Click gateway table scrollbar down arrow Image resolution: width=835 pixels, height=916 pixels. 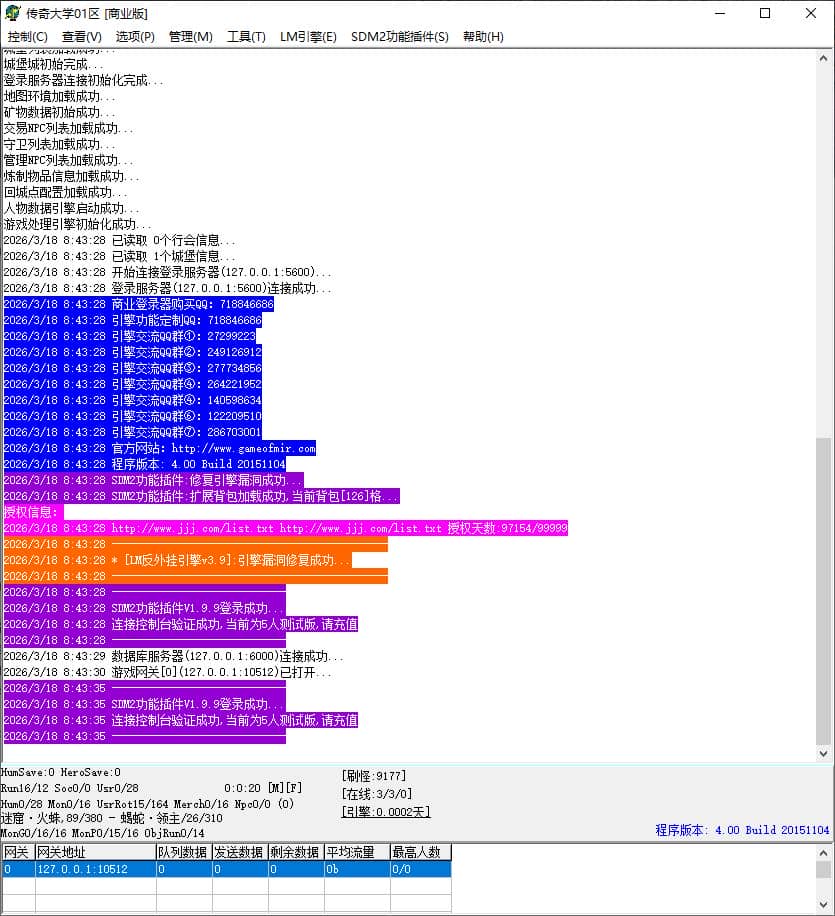(823, 905)
